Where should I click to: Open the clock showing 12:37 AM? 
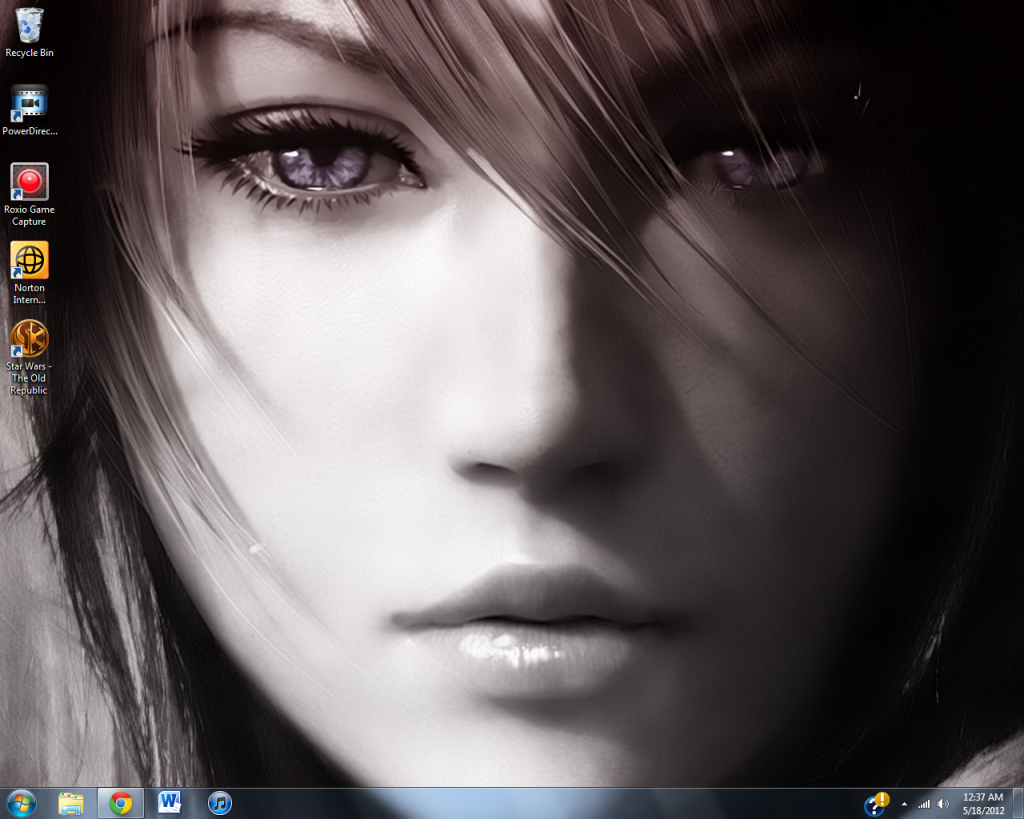click(983, 797)
